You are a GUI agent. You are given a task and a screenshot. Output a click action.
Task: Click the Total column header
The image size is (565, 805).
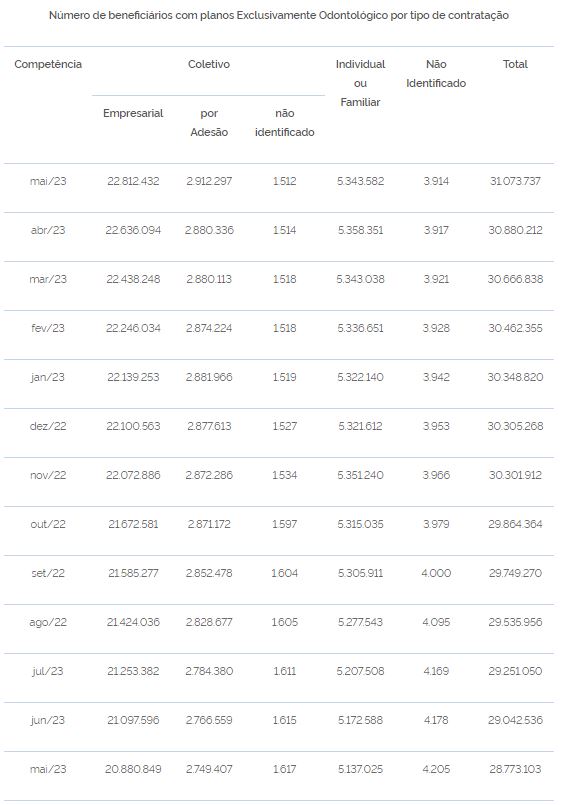click(515, 64)
